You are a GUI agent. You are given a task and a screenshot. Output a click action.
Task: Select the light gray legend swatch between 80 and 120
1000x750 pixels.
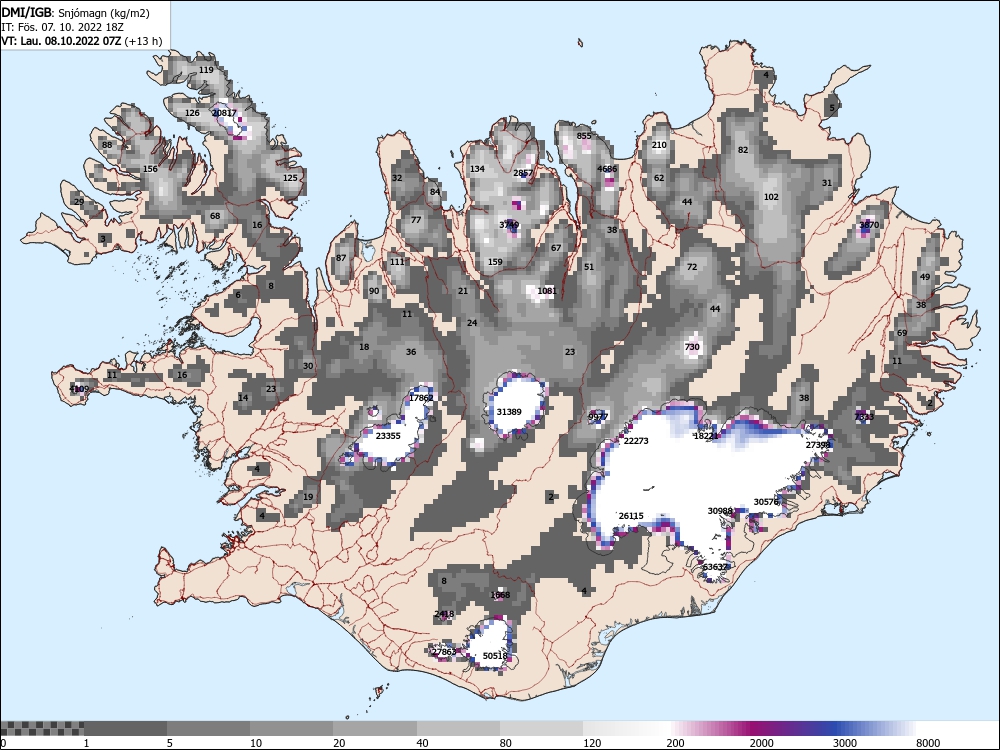pos(541,728)
